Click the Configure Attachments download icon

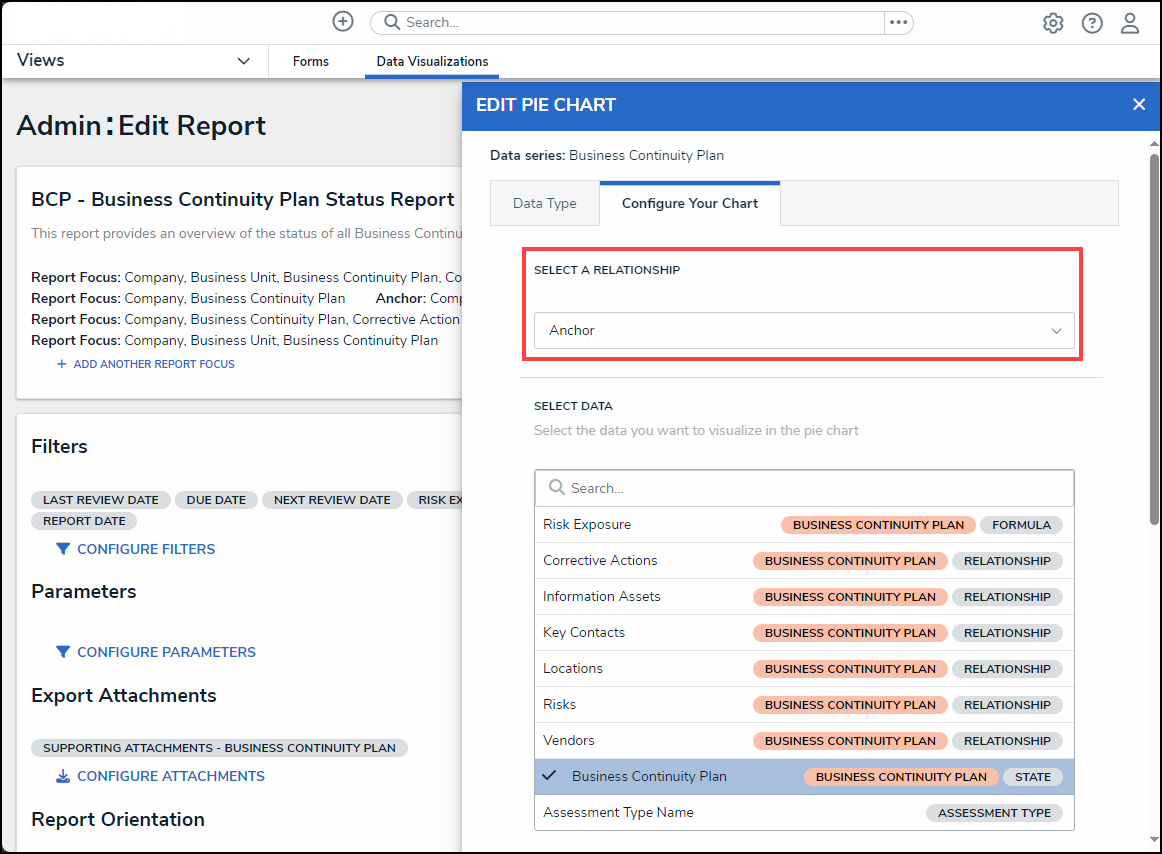63,776
